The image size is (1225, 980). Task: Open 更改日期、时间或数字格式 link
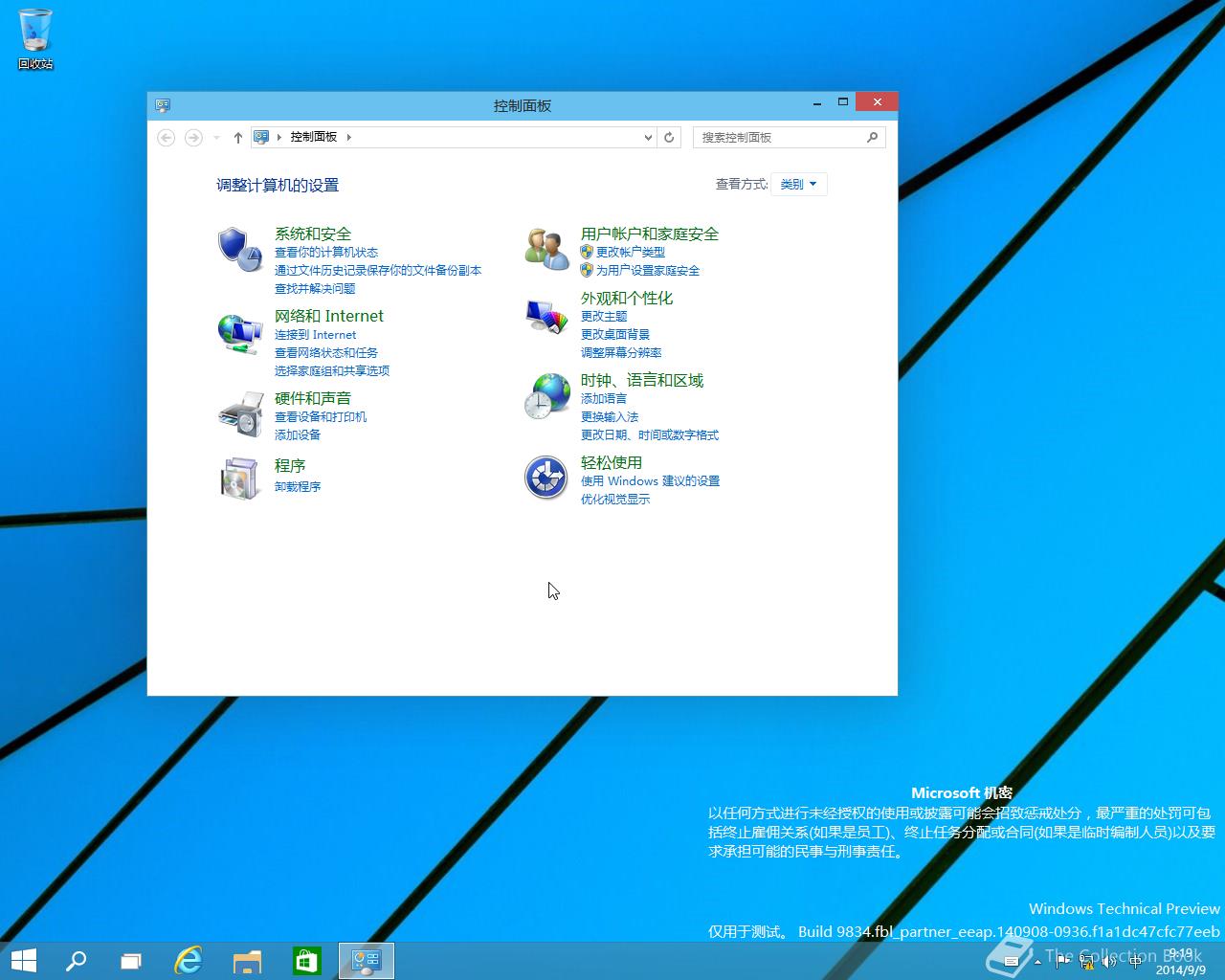pos(650,434)
